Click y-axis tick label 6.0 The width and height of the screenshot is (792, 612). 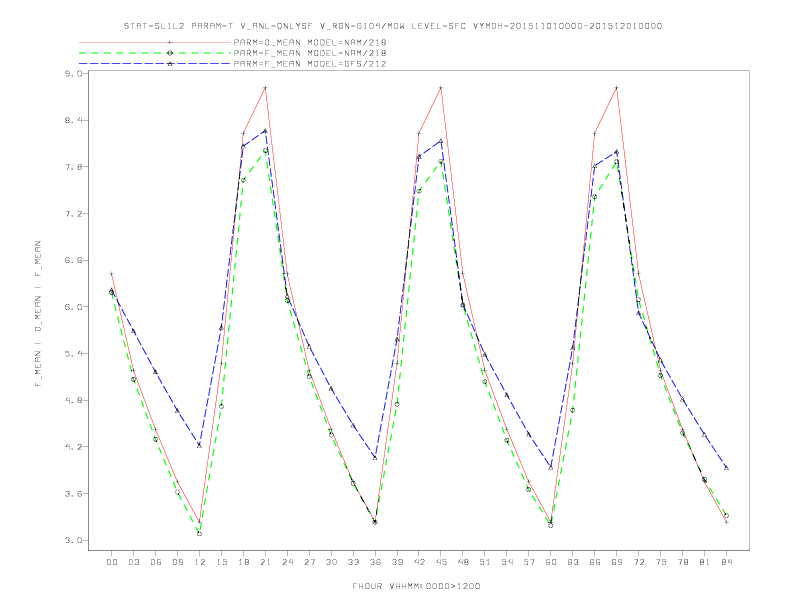(73, 307)
